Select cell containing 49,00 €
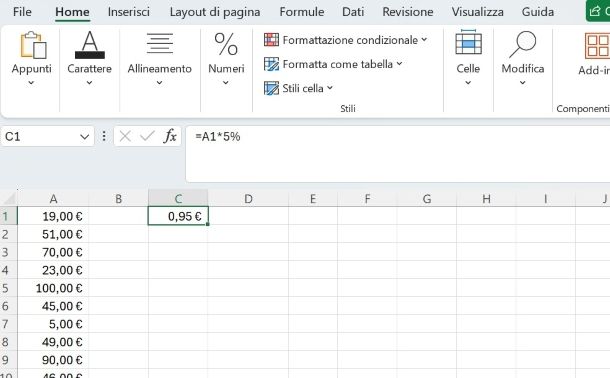Screen dimensions: 610x378 [53, 342]
